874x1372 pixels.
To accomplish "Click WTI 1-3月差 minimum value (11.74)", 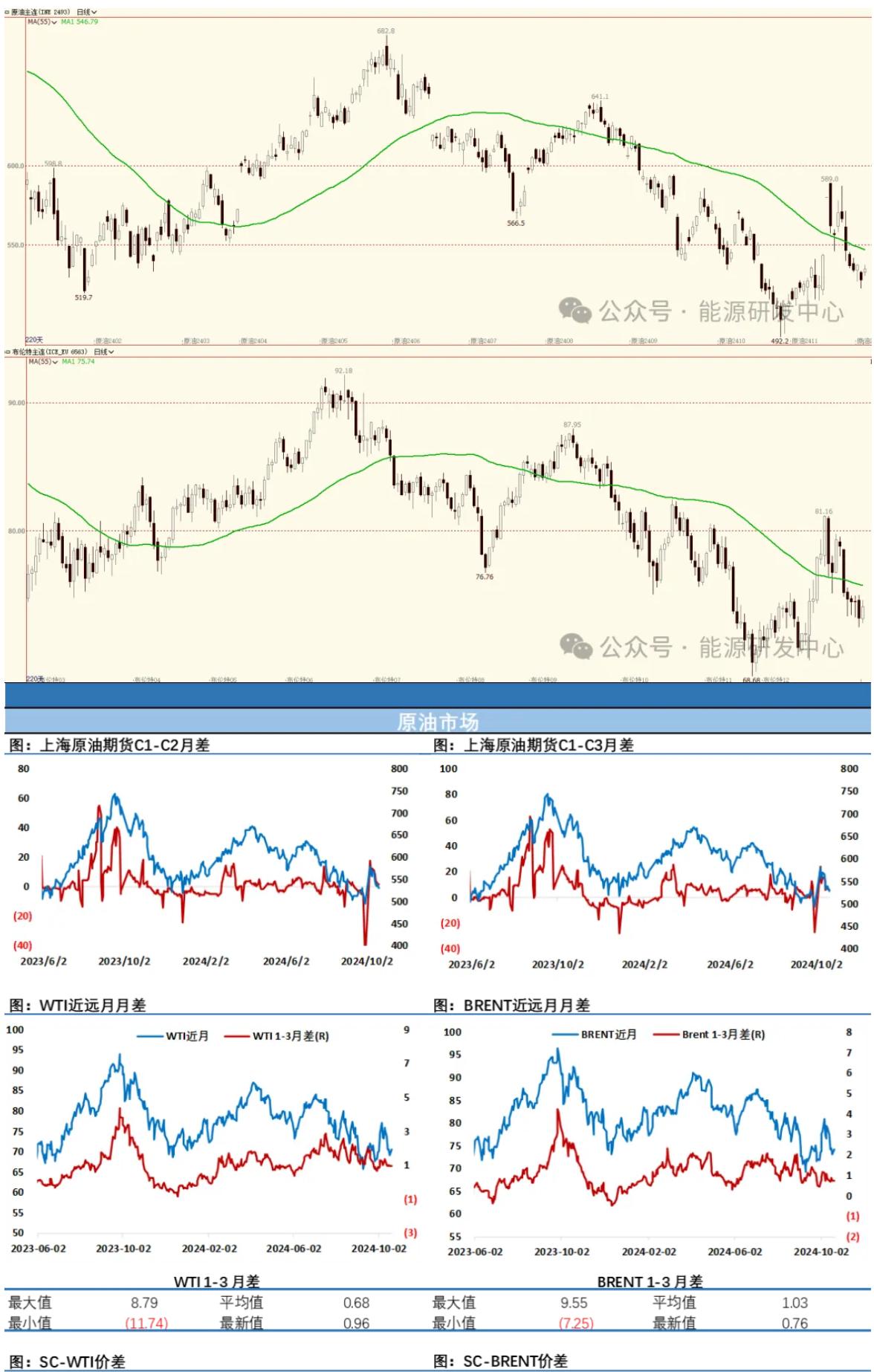I will tap(146, 1323).
